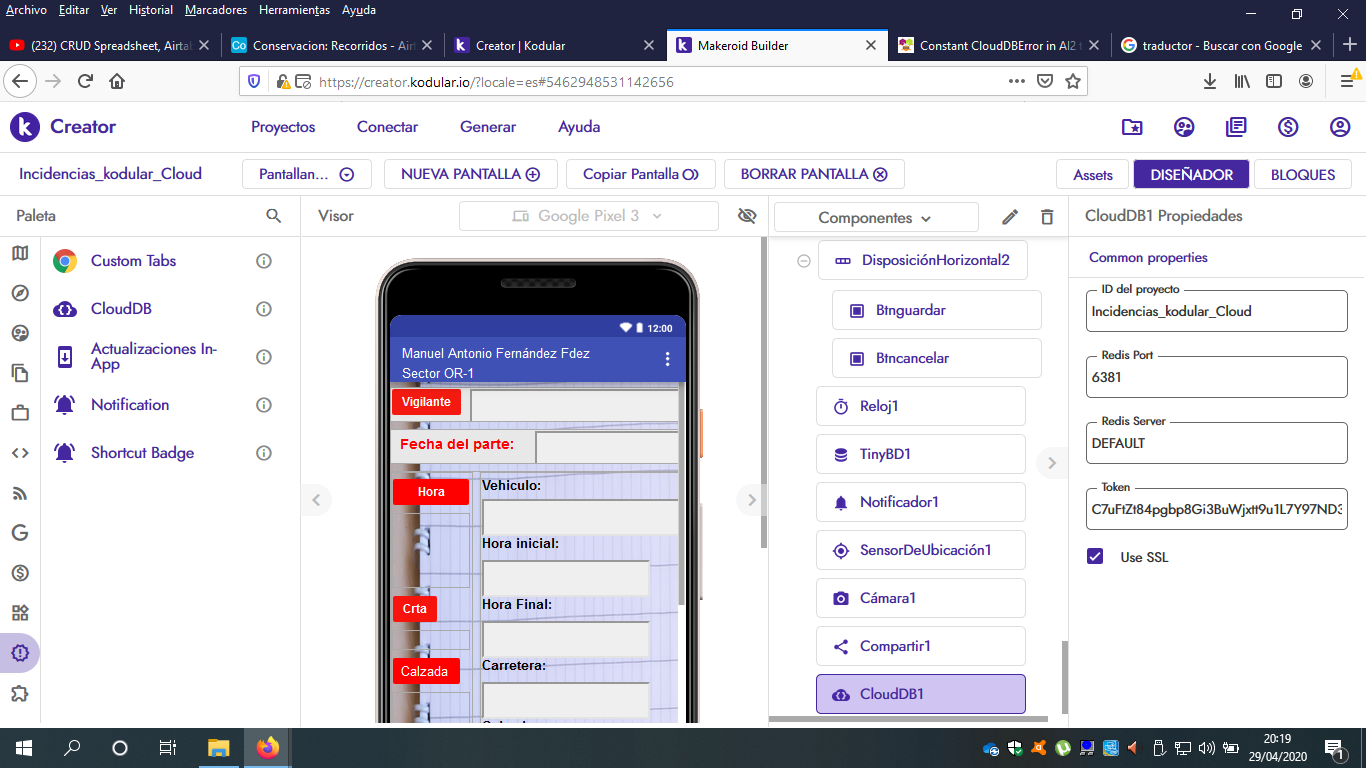Viewport: 1366px width, 768px height.
Task: Click the trash delete component icon
Action: coord(1047,217)
